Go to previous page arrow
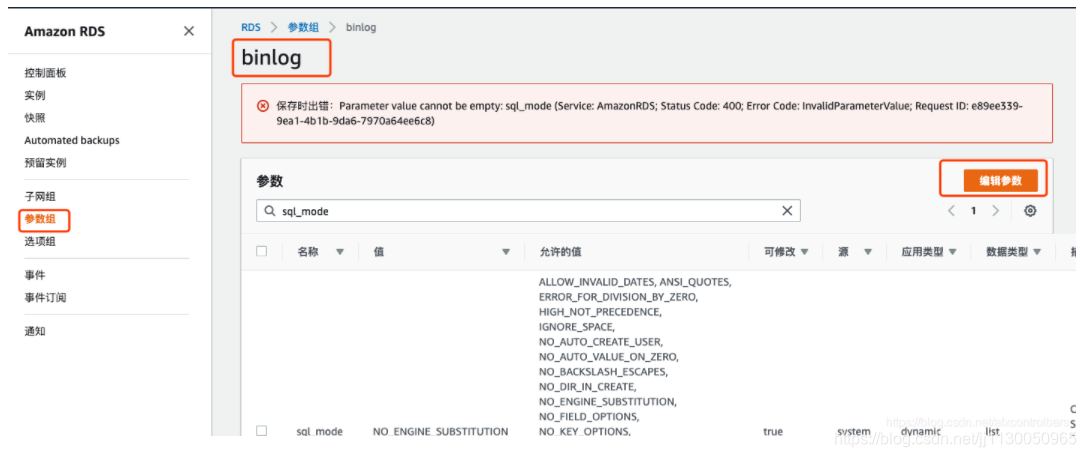Screen dimensions: 1086x457 point(952,211)
